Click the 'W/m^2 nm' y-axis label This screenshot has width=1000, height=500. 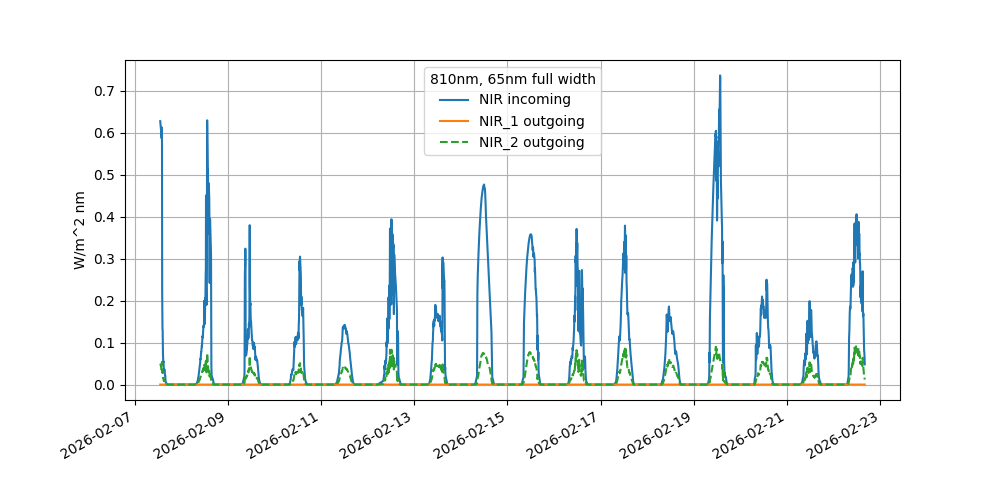tap(80, 230)
